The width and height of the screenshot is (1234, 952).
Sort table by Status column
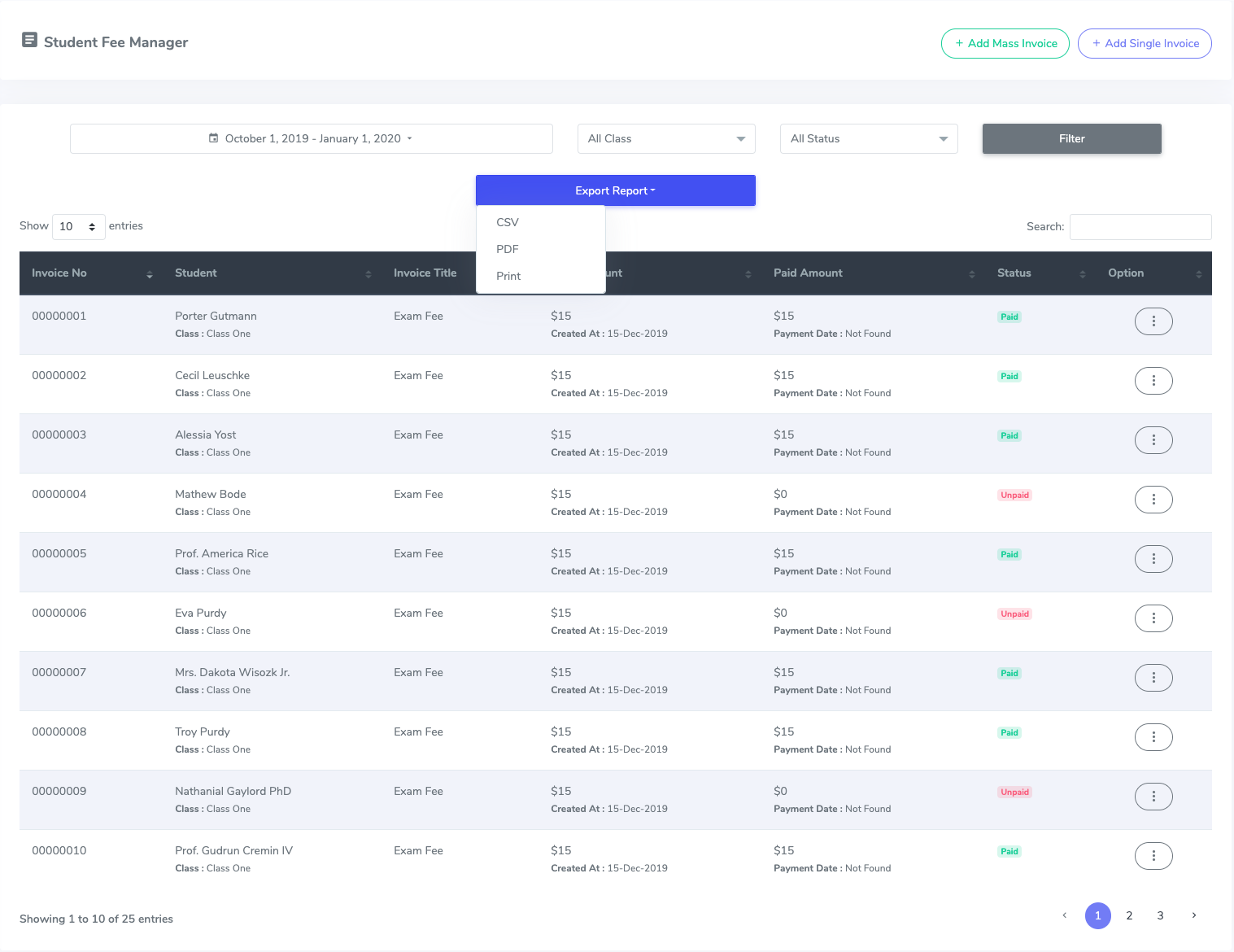click(x=1040, y=273)
